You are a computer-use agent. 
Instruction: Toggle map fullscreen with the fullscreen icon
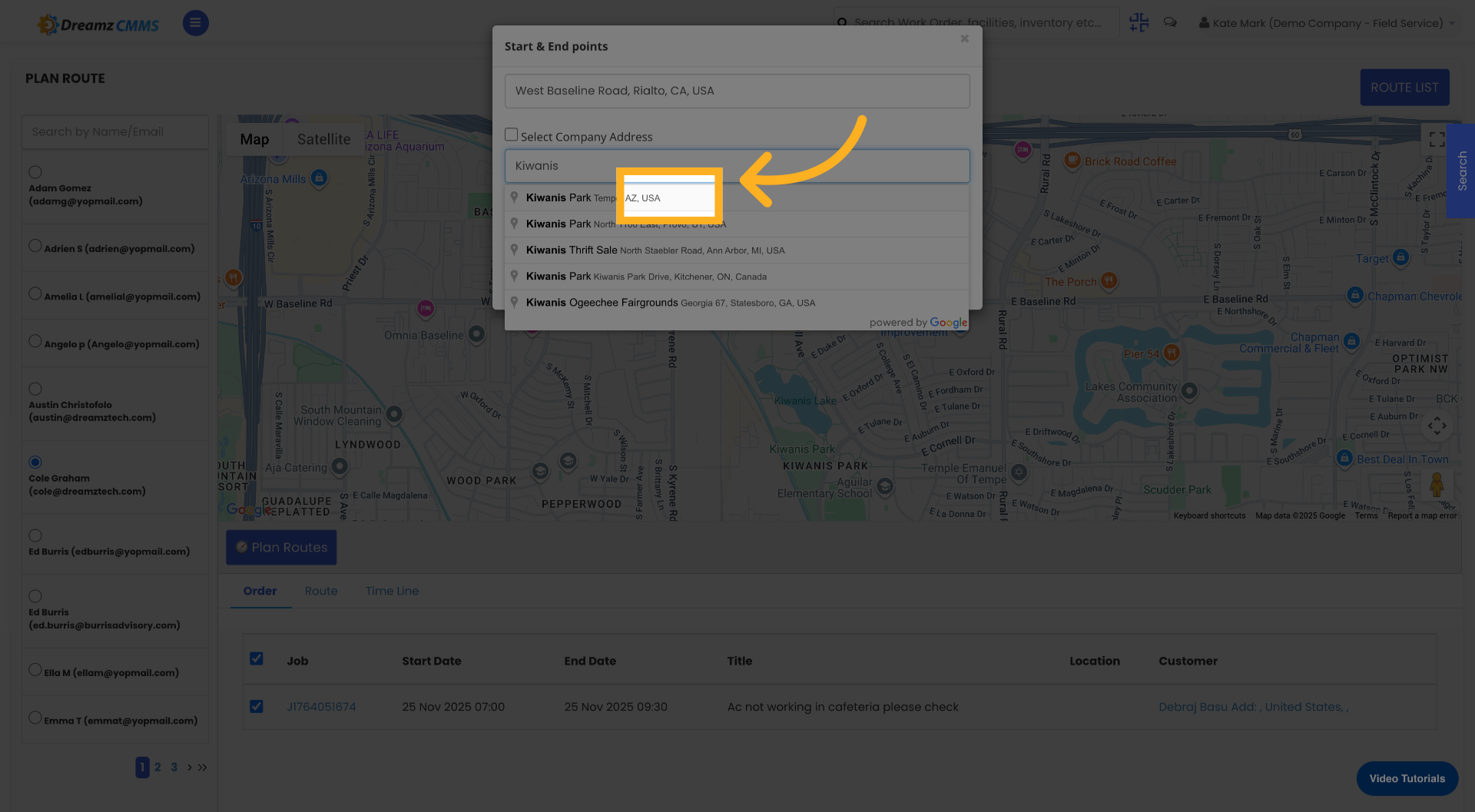pyautogui.click(x=1437, y=140)
